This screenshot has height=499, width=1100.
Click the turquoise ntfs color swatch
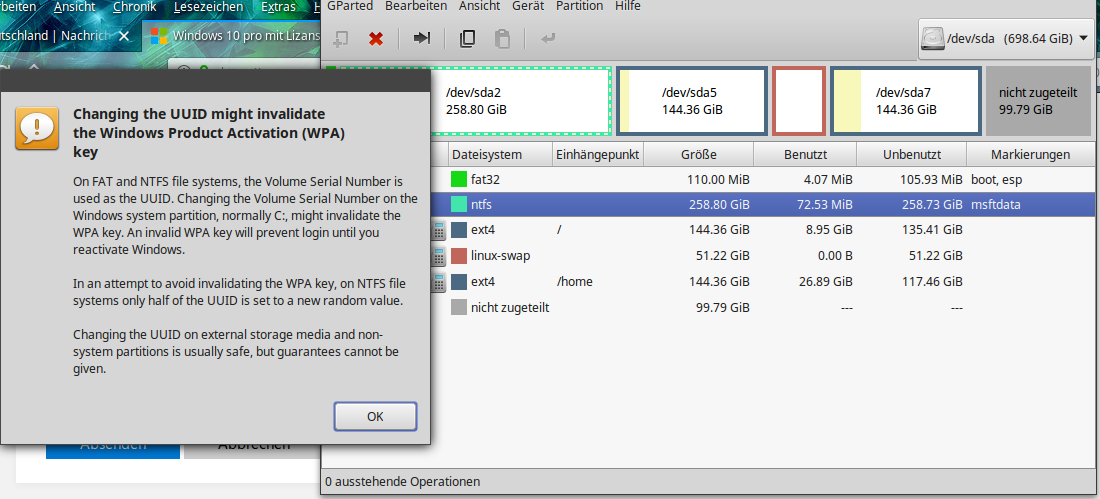[459, 205]
